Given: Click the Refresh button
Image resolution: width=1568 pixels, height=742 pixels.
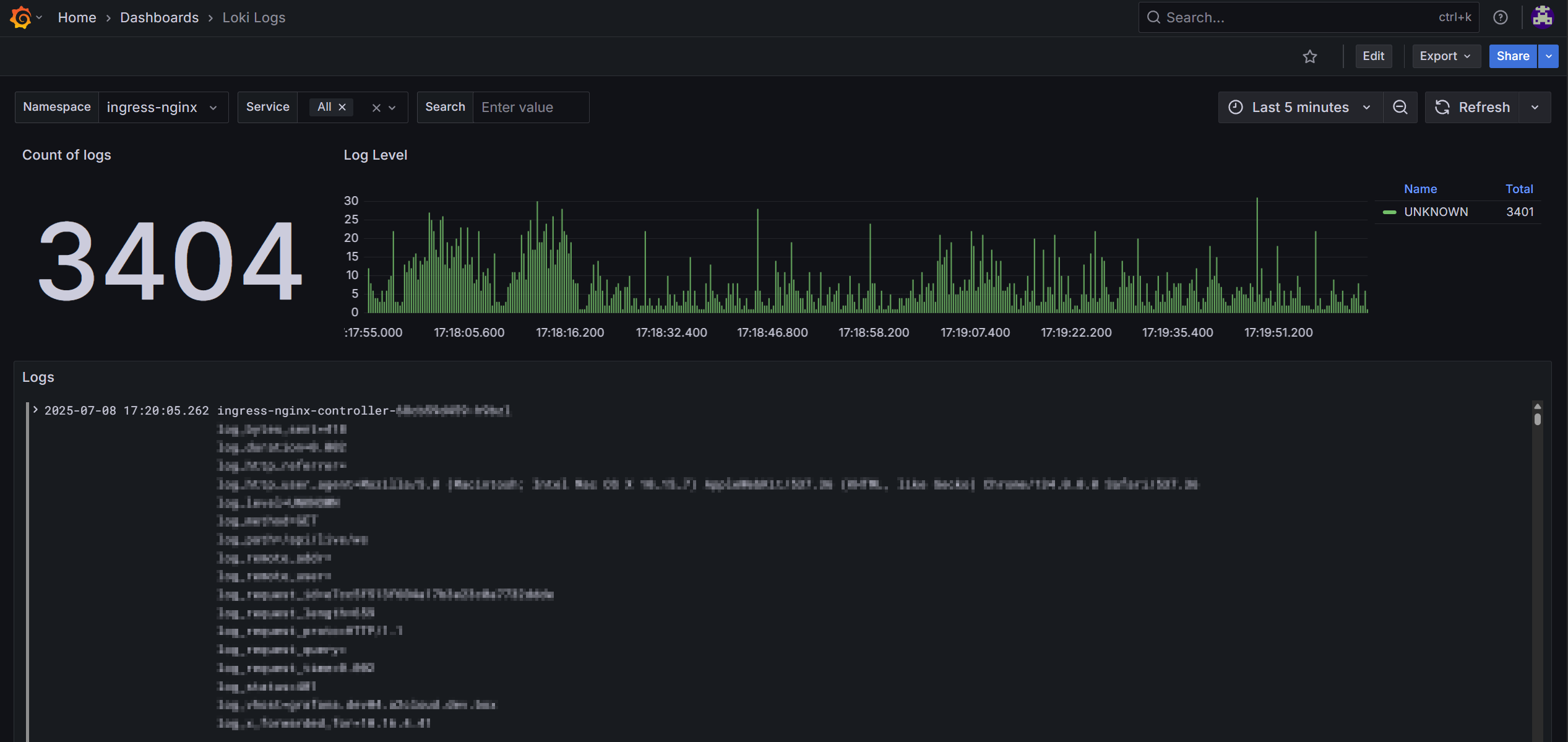Looking at the screenshot, I should click(x=1472, y=107).
